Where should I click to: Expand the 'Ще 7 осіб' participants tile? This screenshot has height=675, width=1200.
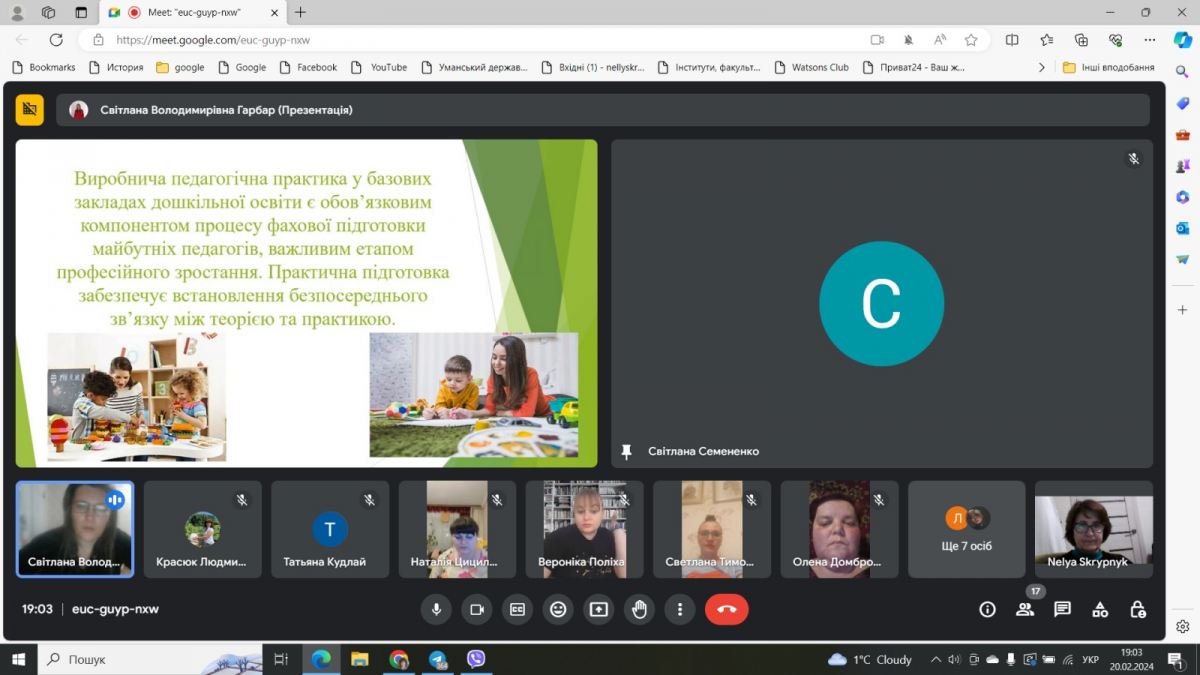coord(967,529)
